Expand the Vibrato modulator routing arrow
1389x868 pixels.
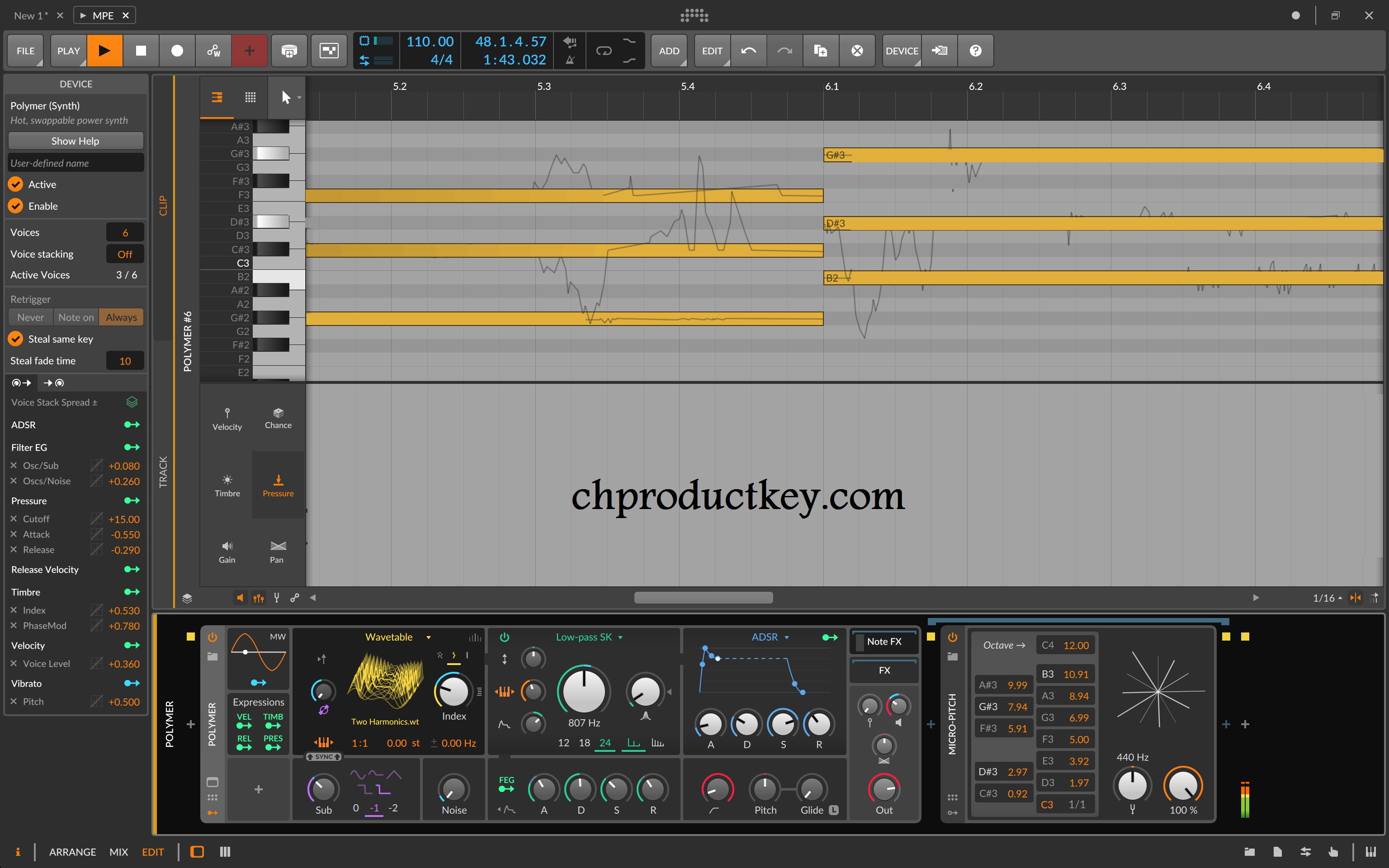[x=132, y=683]
